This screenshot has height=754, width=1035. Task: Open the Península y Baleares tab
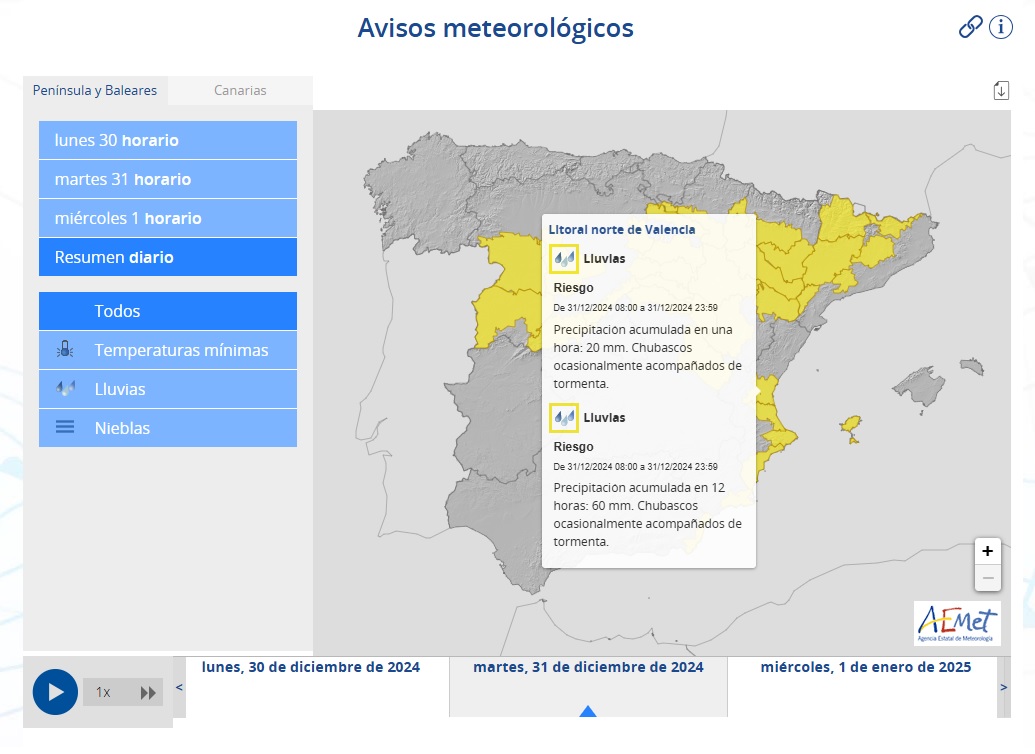coord(96,90)
